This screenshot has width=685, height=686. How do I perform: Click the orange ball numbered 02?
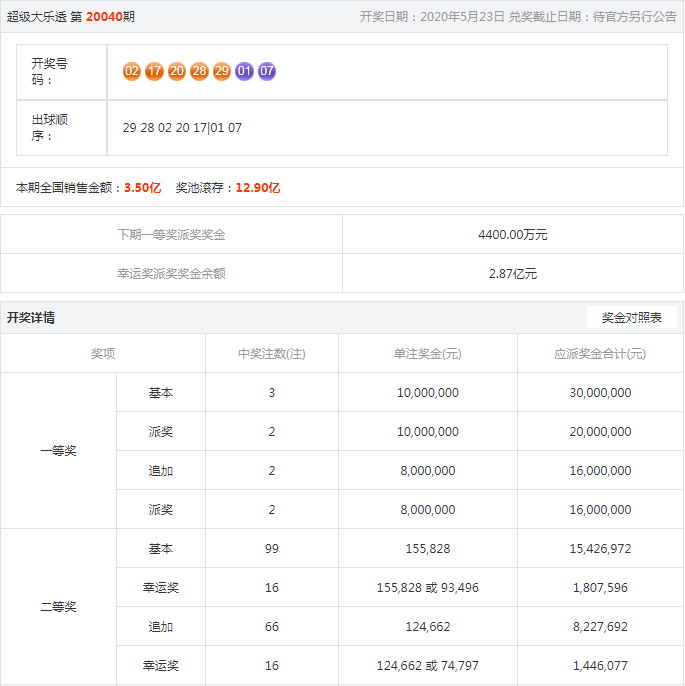pyautogui.click(x=132, y=71)
